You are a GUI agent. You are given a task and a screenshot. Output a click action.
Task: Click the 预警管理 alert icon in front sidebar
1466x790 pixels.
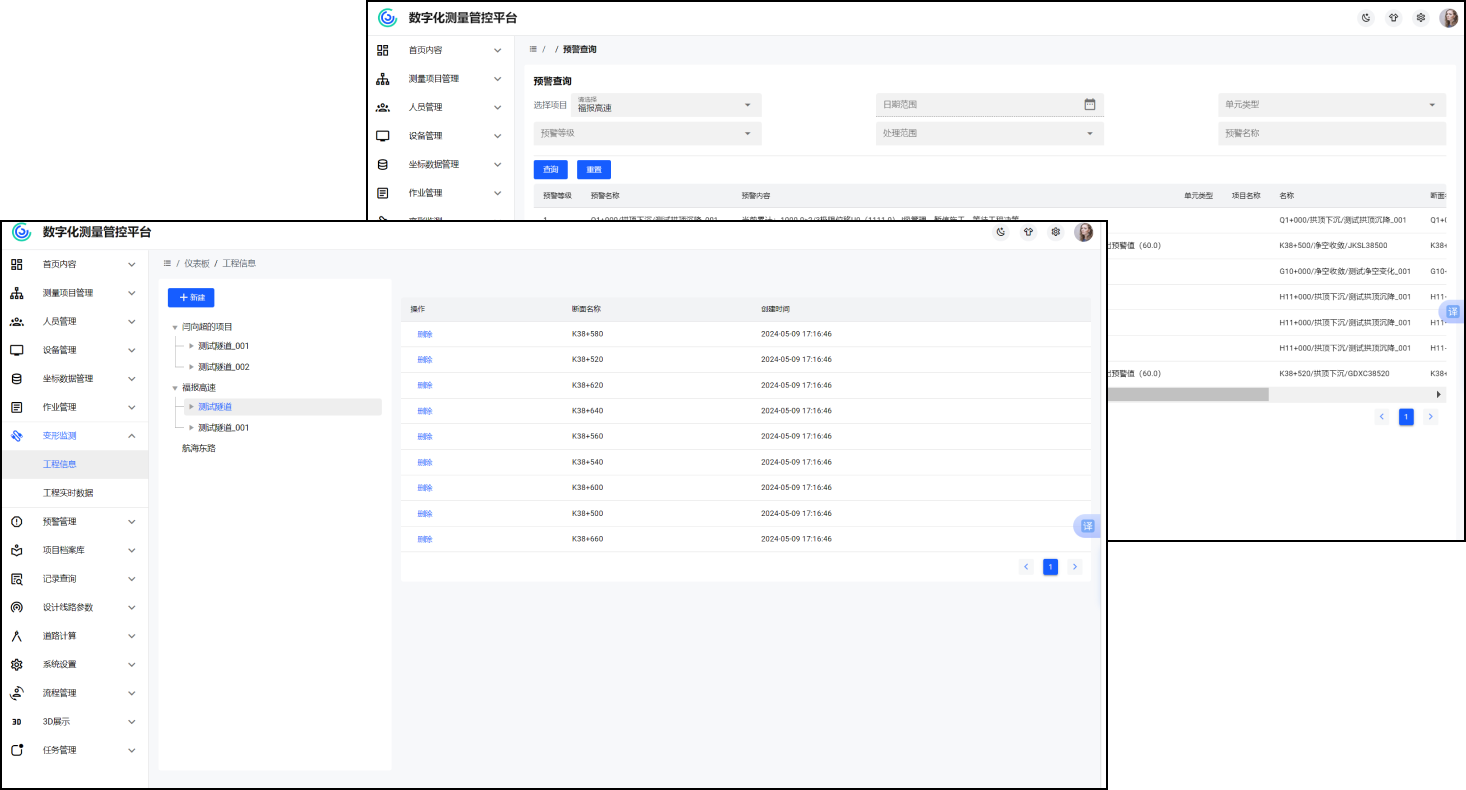(x=17, y=522)
